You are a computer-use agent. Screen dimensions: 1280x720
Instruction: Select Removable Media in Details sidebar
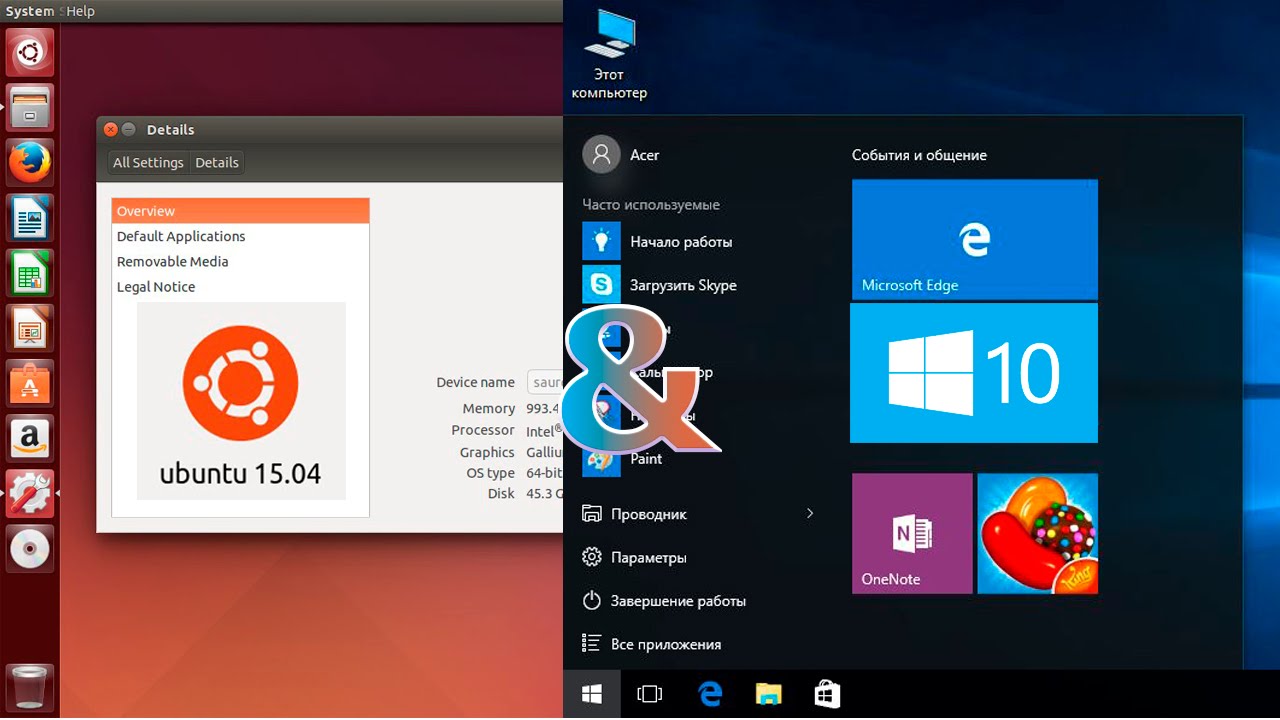coord(240,261)
